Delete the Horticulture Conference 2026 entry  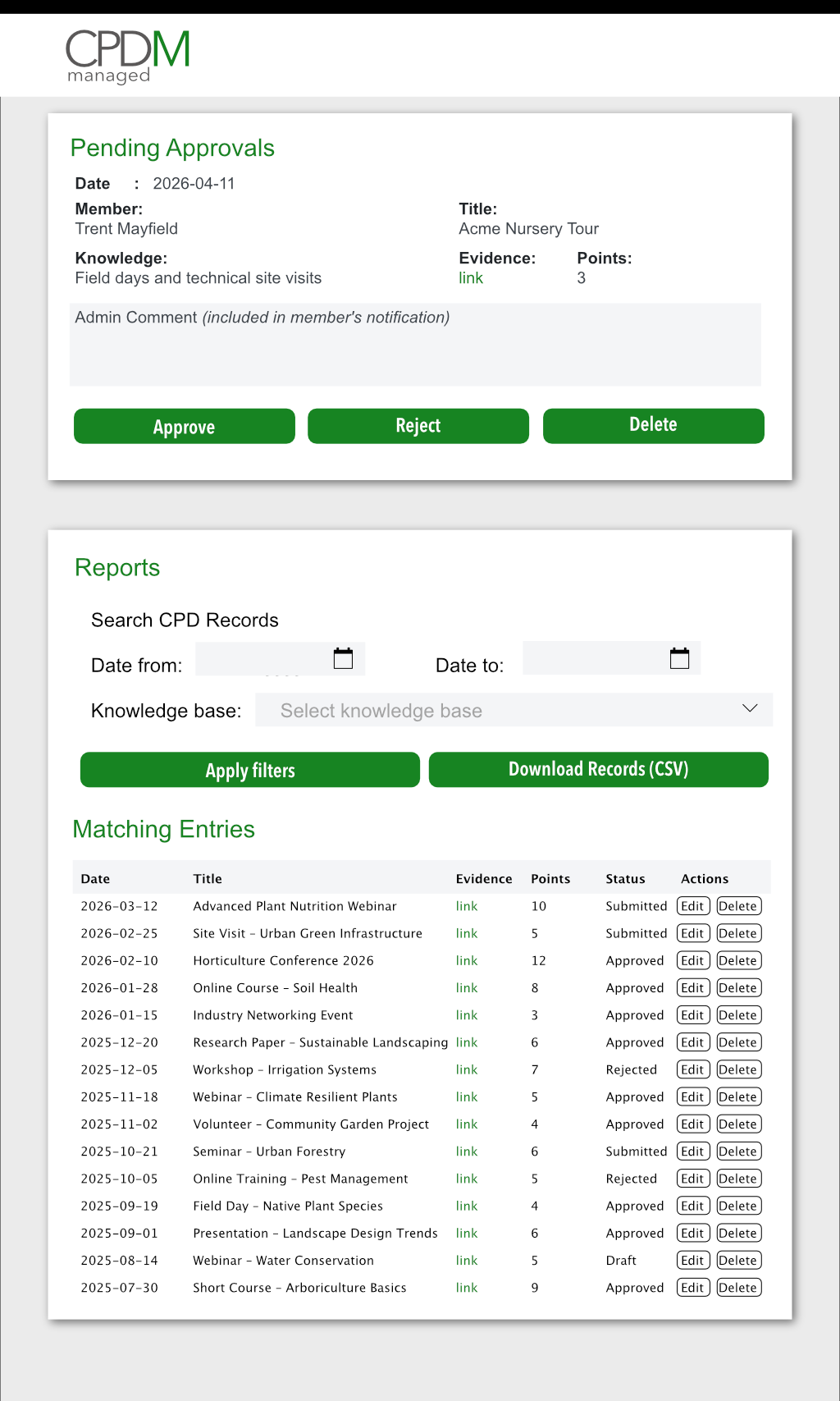[738, 960]
